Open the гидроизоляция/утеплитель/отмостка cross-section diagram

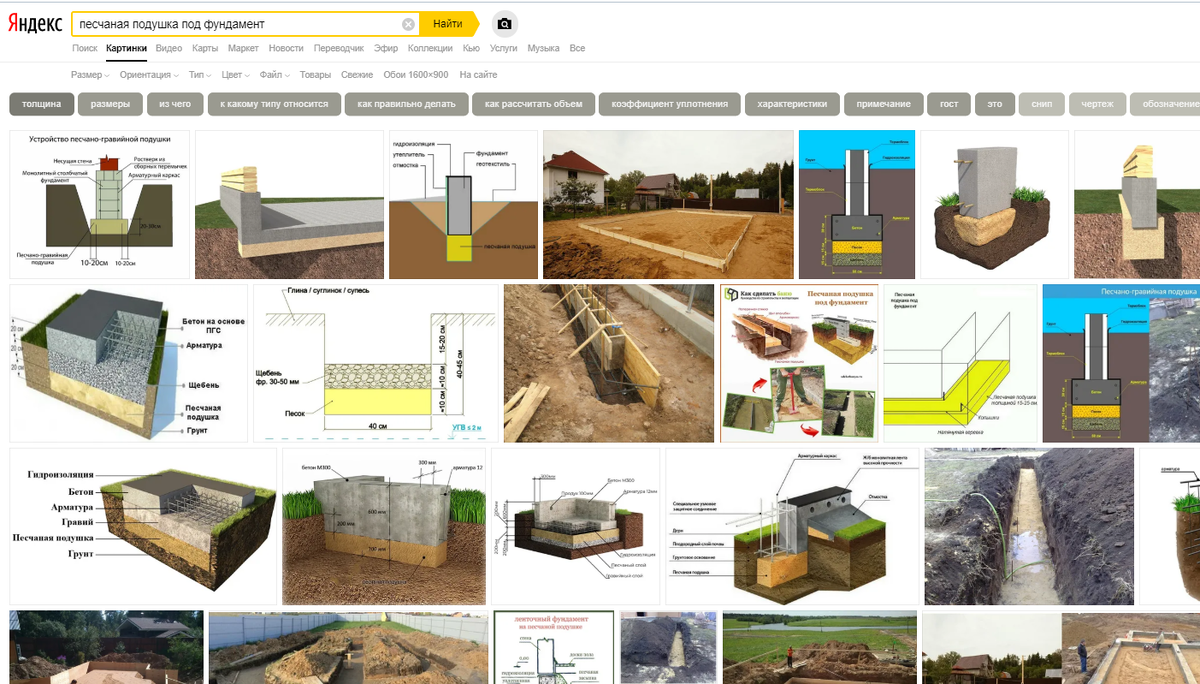pos(462,204)
